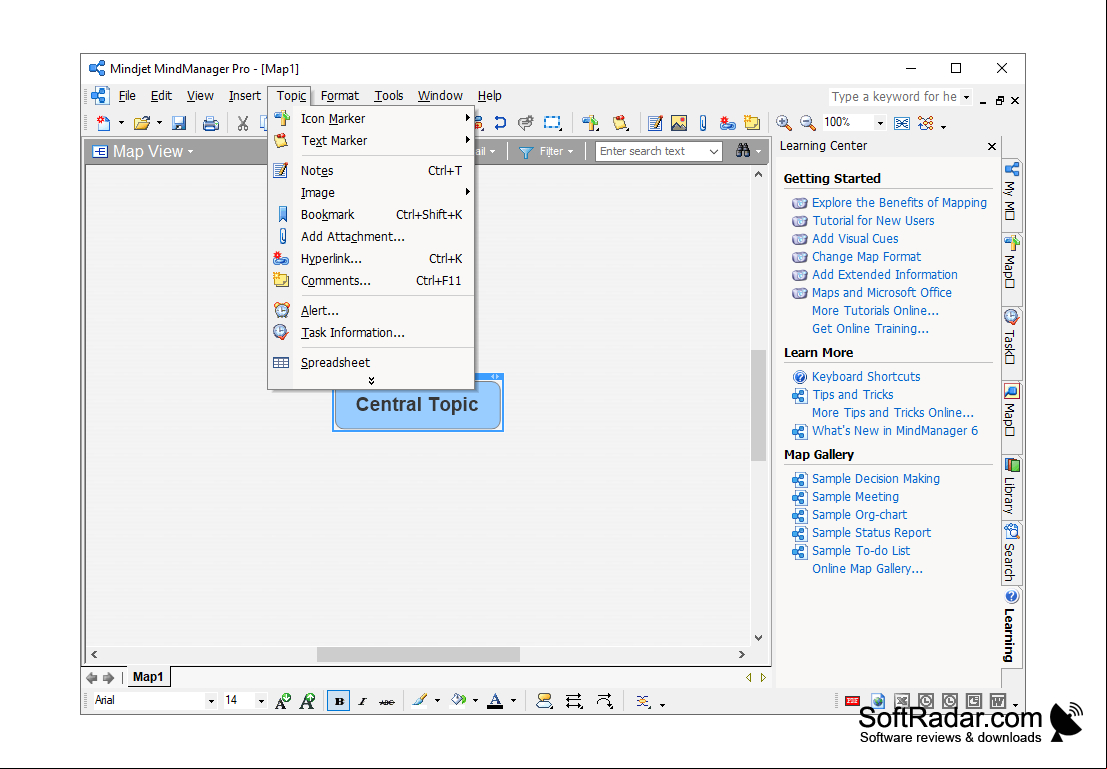Click the Alert... menu item
Screen dimensions: 1107x769
[x=371, y=311]
